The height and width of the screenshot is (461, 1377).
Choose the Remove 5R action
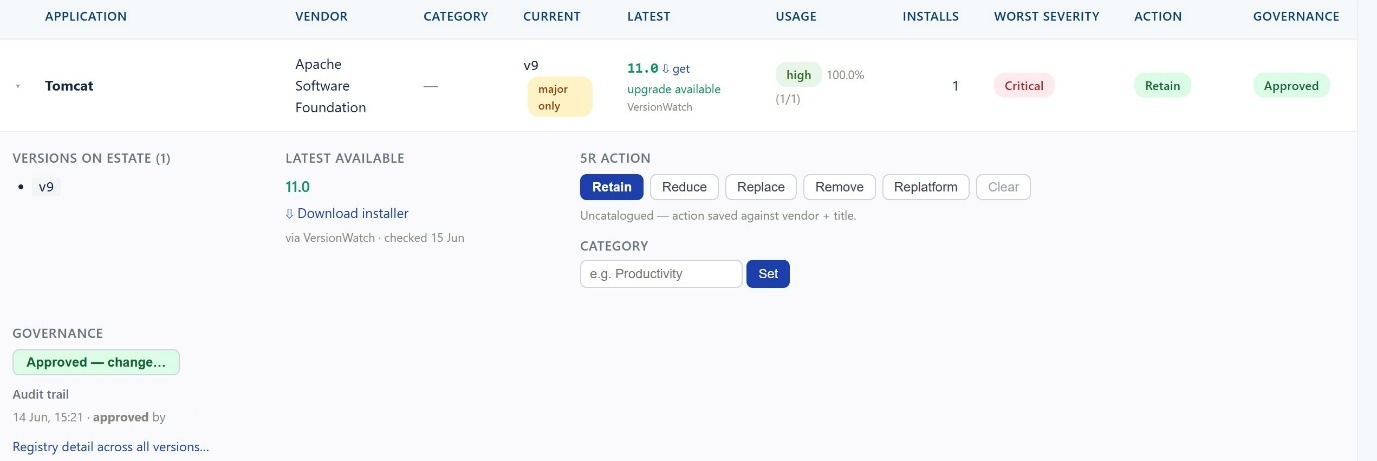pyautogui.click(x=840, y=187)
